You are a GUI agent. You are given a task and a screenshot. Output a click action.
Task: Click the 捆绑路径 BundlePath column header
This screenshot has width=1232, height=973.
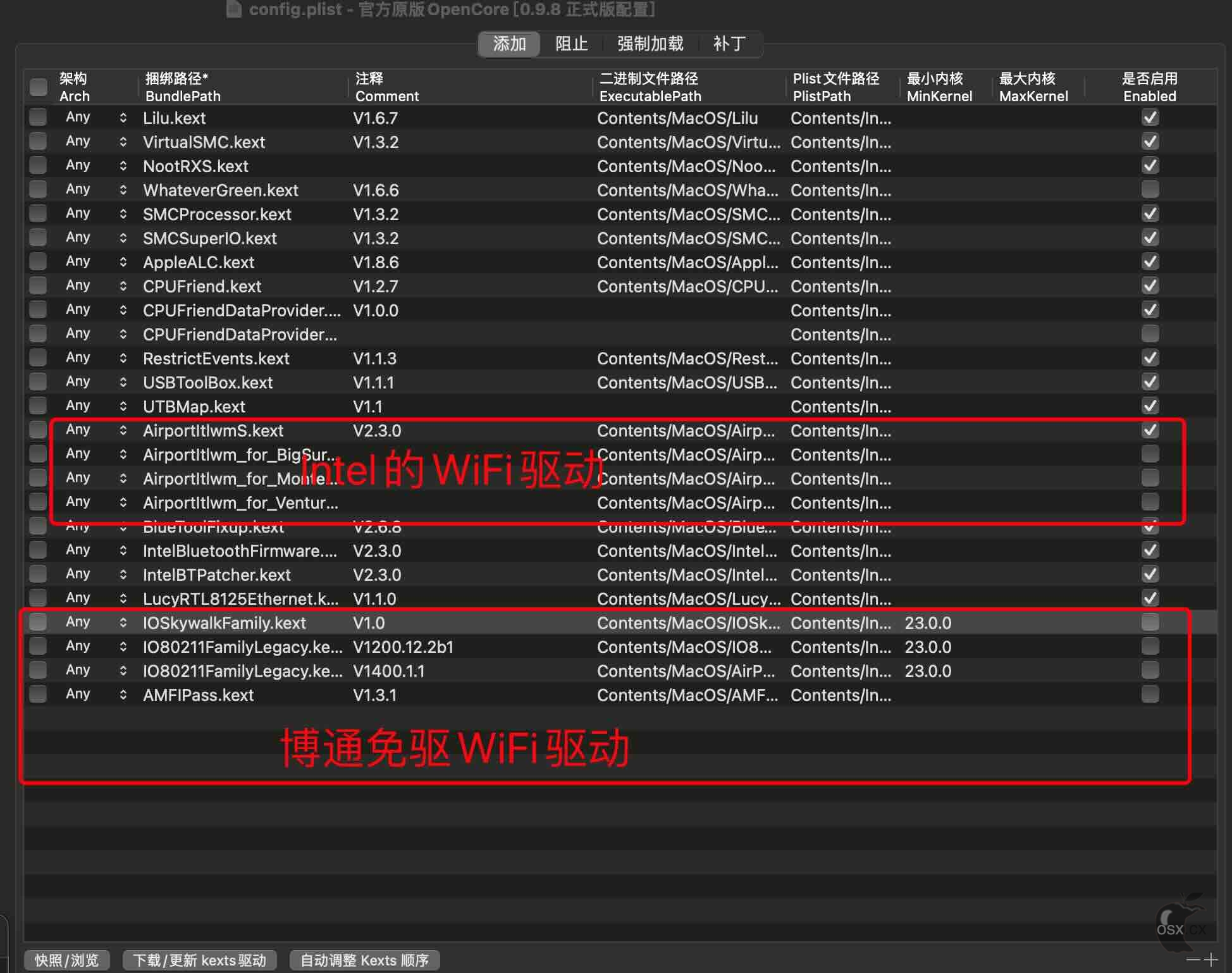point(242,87)
